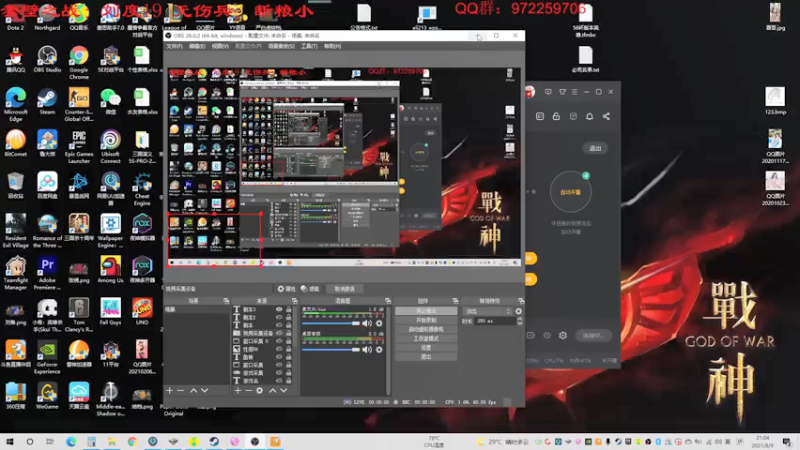Open the 编辑(E) menu in OBS
The height and width of the screenshot is (450, 800).
click(197, 46)
